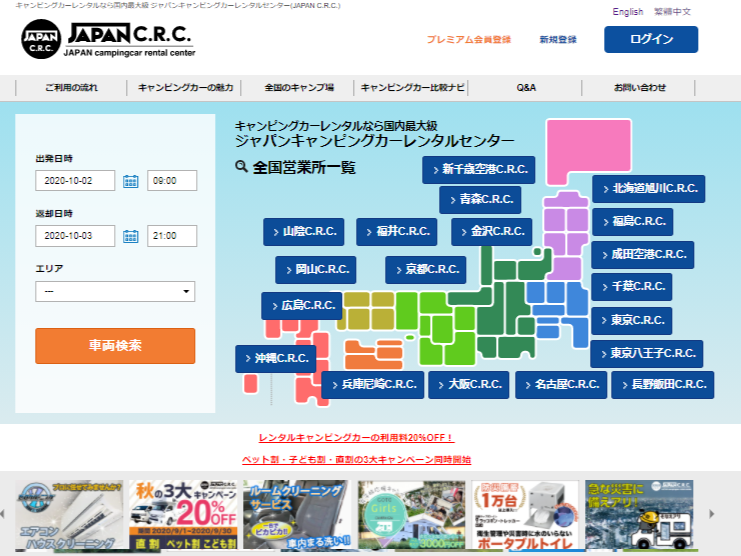This screenshot has height=556, width=741.
Task: Open the 沖縄C.R.C. office link
Action: [x=276, y=358]
